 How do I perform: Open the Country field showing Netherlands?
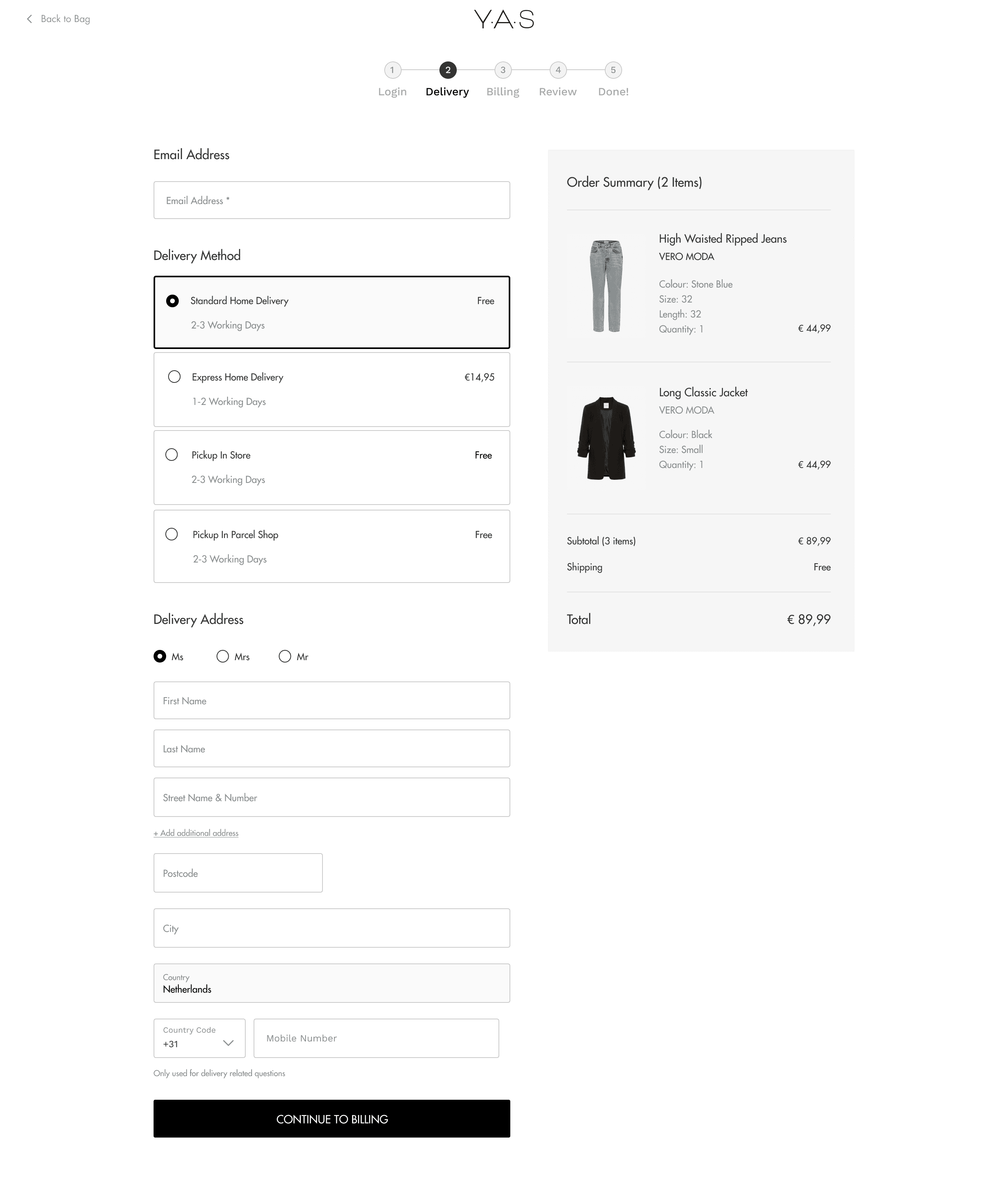[x=332, y=984]
